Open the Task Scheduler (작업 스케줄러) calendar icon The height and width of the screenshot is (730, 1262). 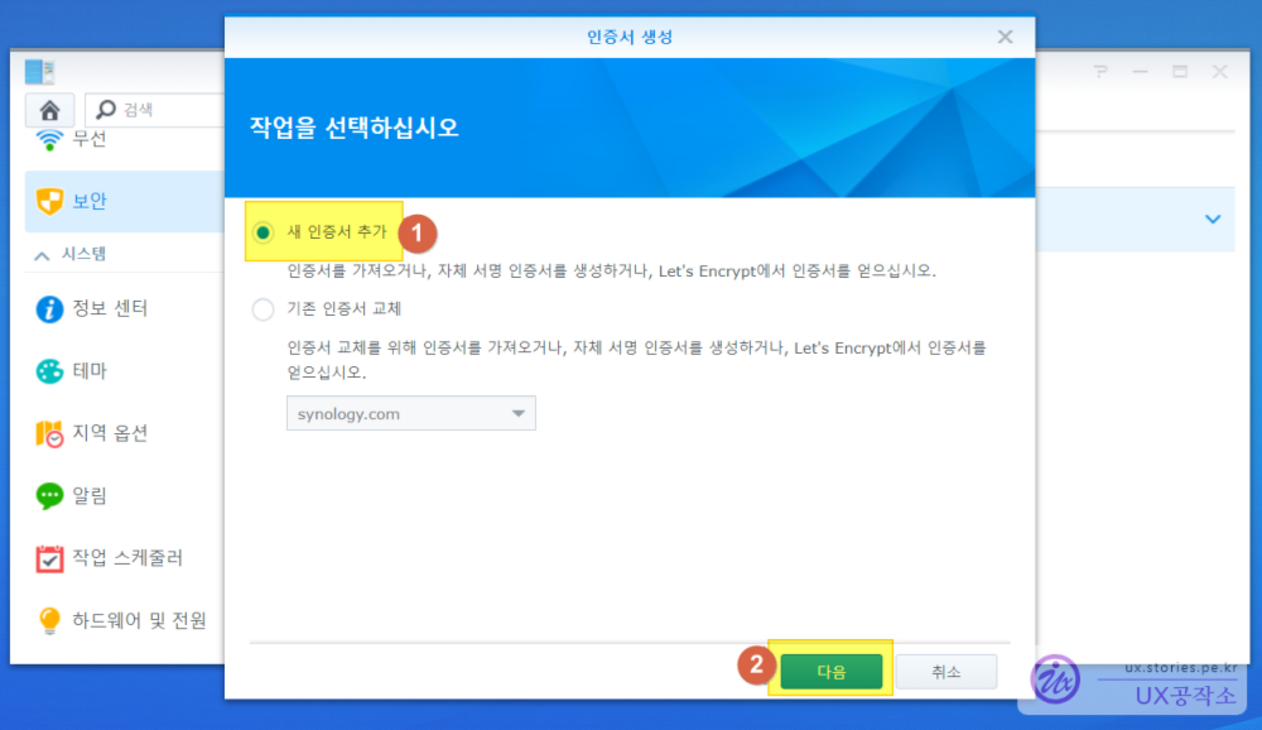(x=49, y=558)
